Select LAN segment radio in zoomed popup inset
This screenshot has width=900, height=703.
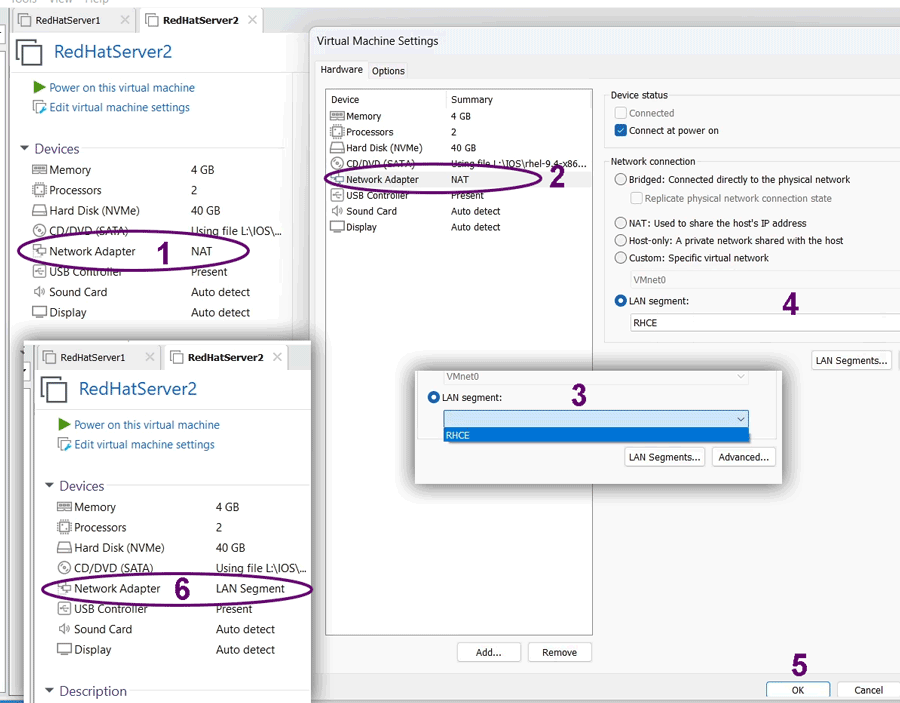click(433, 397)
